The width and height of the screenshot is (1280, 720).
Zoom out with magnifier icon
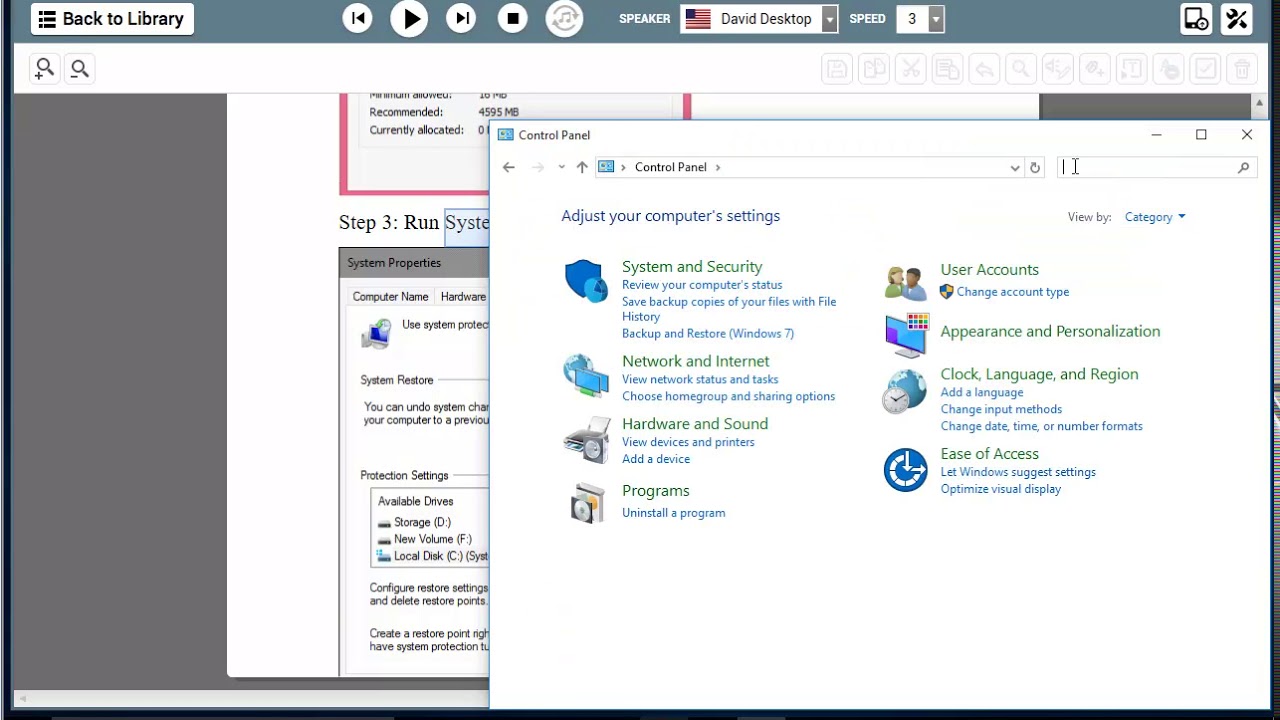[80, 68]
